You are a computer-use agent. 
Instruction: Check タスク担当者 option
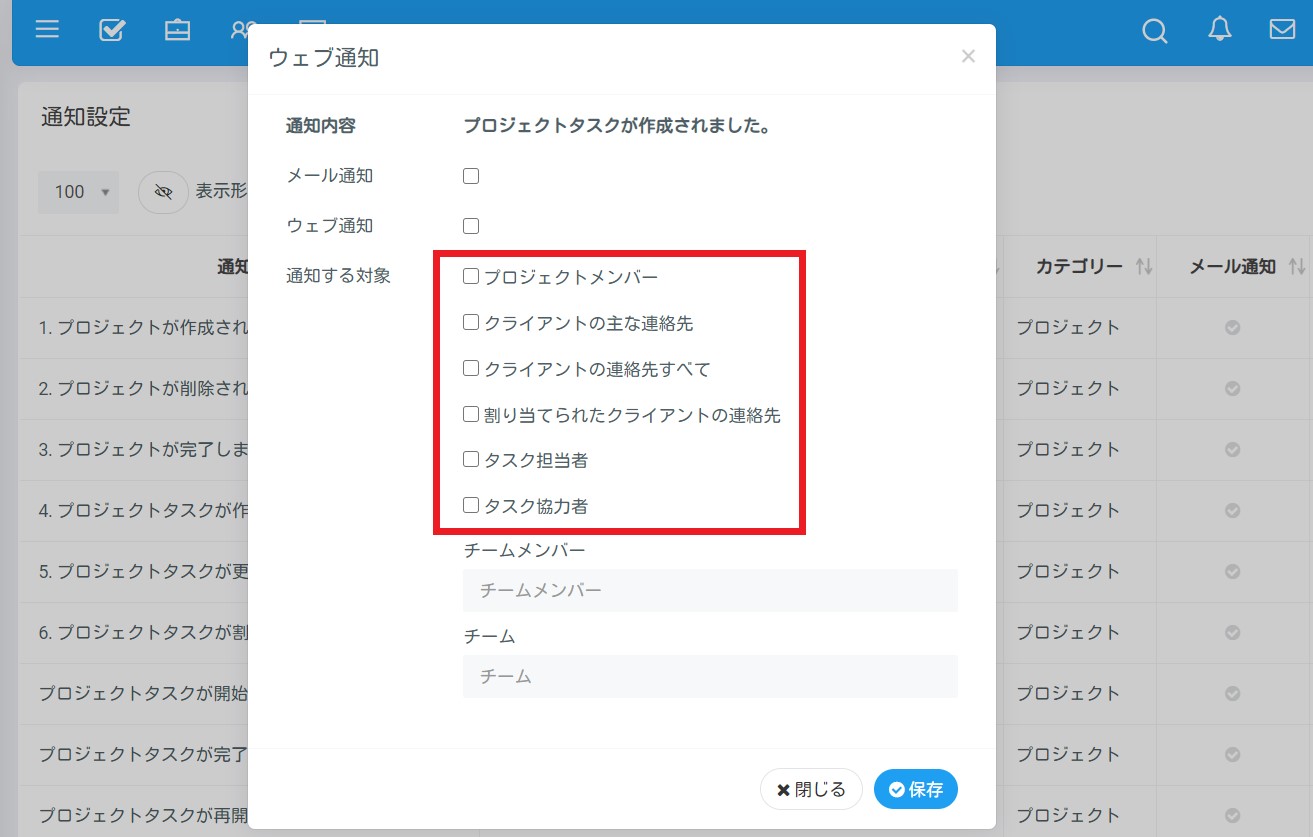point(471,460)
